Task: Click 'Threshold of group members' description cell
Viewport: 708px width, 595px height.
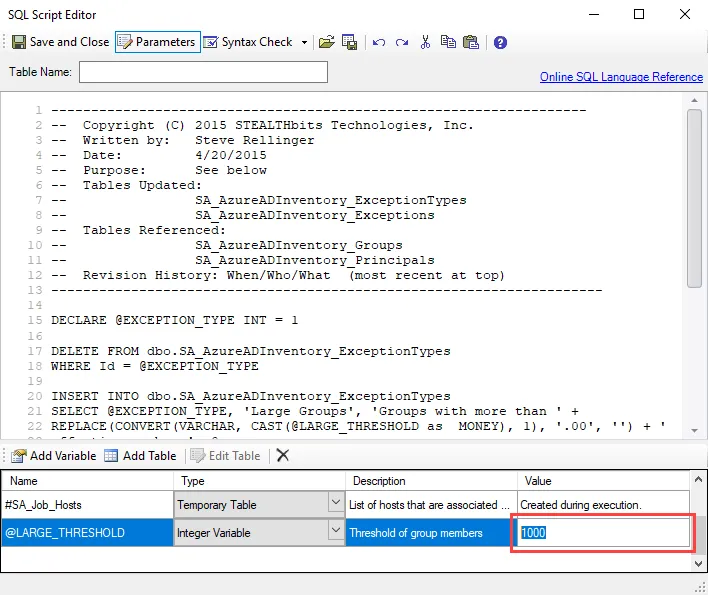Action: tap(431, 533)
